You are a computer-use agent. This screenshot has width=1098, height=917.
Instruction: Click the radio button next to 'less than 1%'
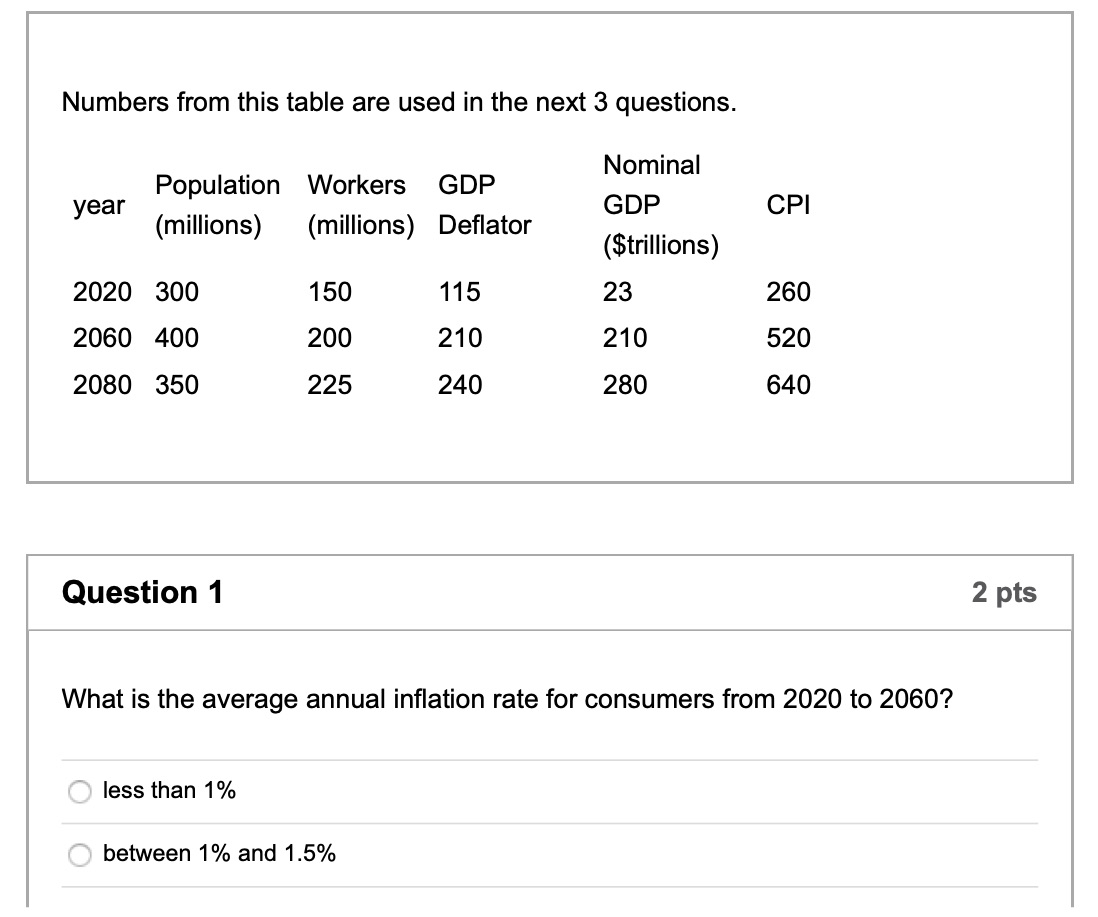[x=79, y=791]
